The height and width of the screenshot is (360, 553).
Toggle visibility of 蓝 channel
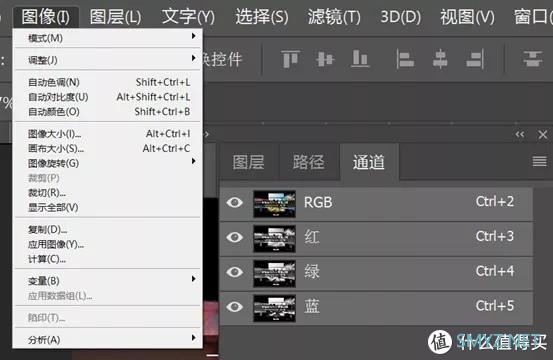[x=235, y=307]
